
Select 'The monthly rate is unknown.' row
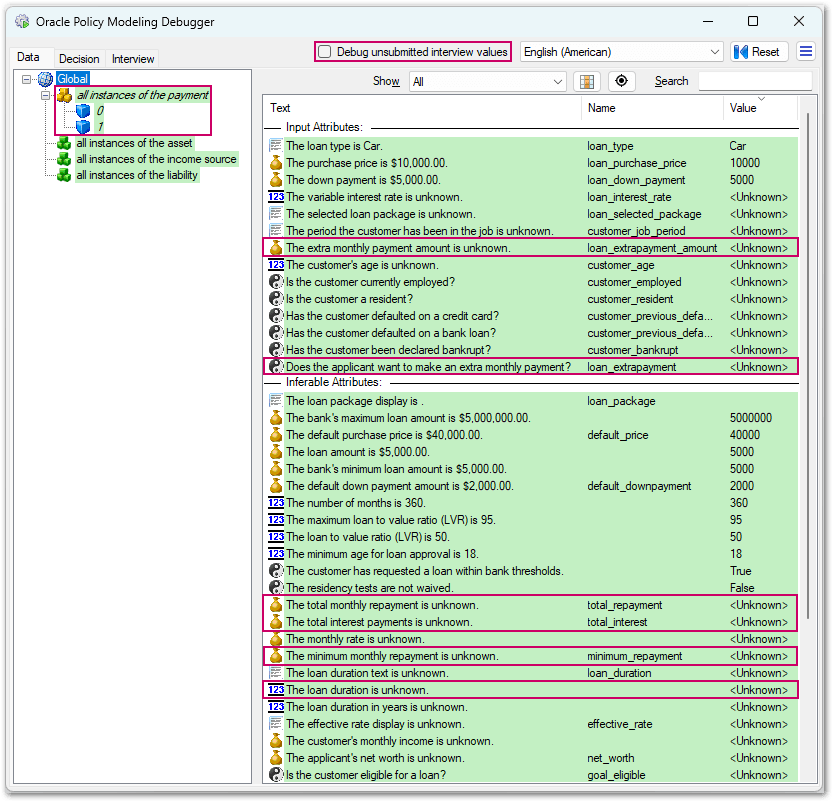coord(531,638)
